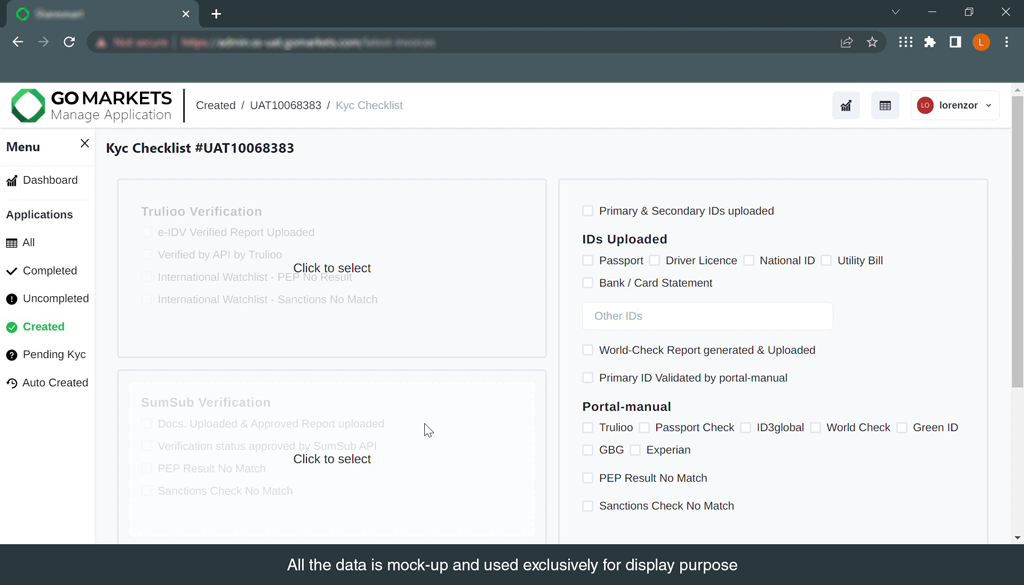Tick the National ID checkbox

click(748, 261)
